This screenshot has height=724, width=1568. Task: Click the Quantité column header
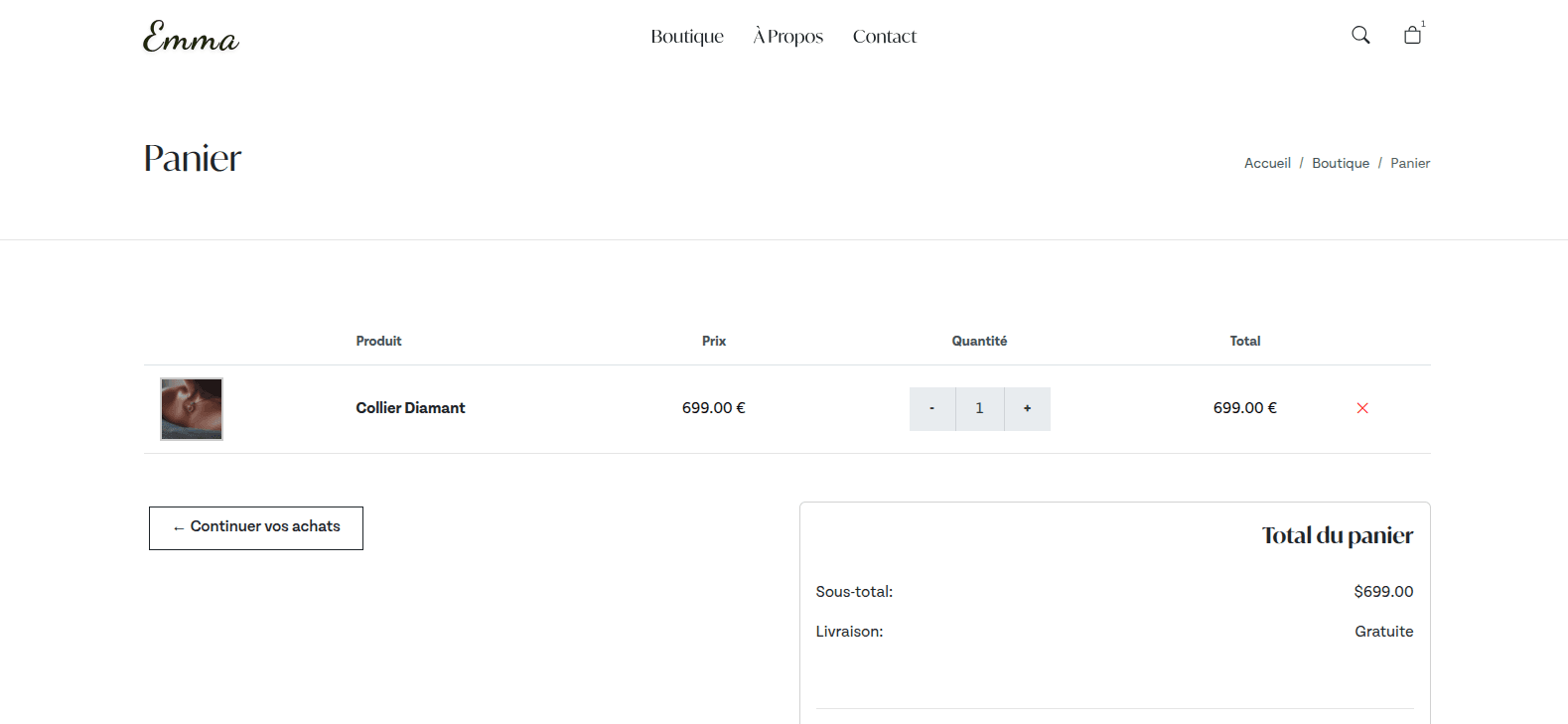979,341
